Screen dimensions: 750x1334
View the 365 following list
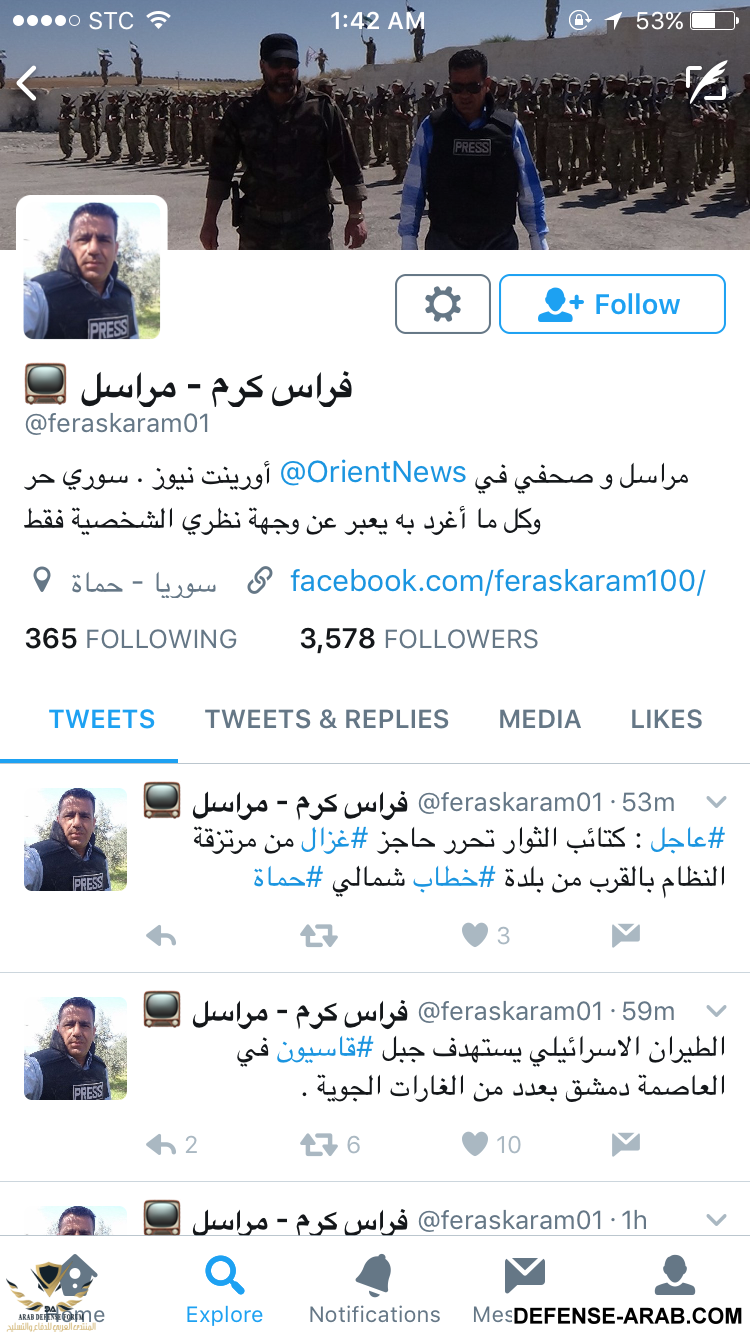click(x=131, y=639)
